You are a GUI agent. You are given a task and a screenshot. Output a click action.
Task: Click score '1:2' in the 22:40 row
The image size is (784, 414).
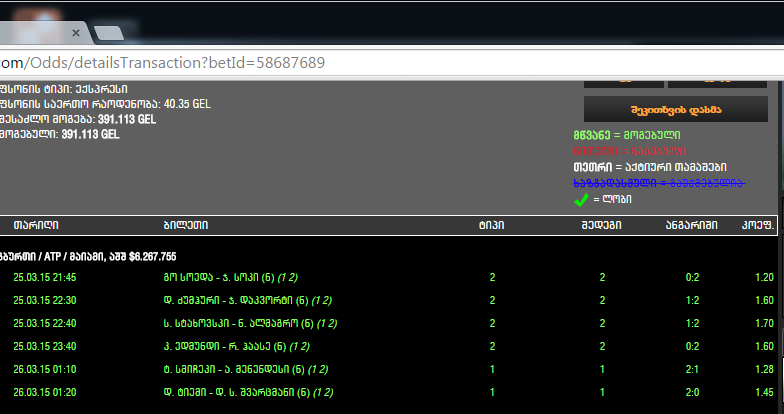point(692,323)
